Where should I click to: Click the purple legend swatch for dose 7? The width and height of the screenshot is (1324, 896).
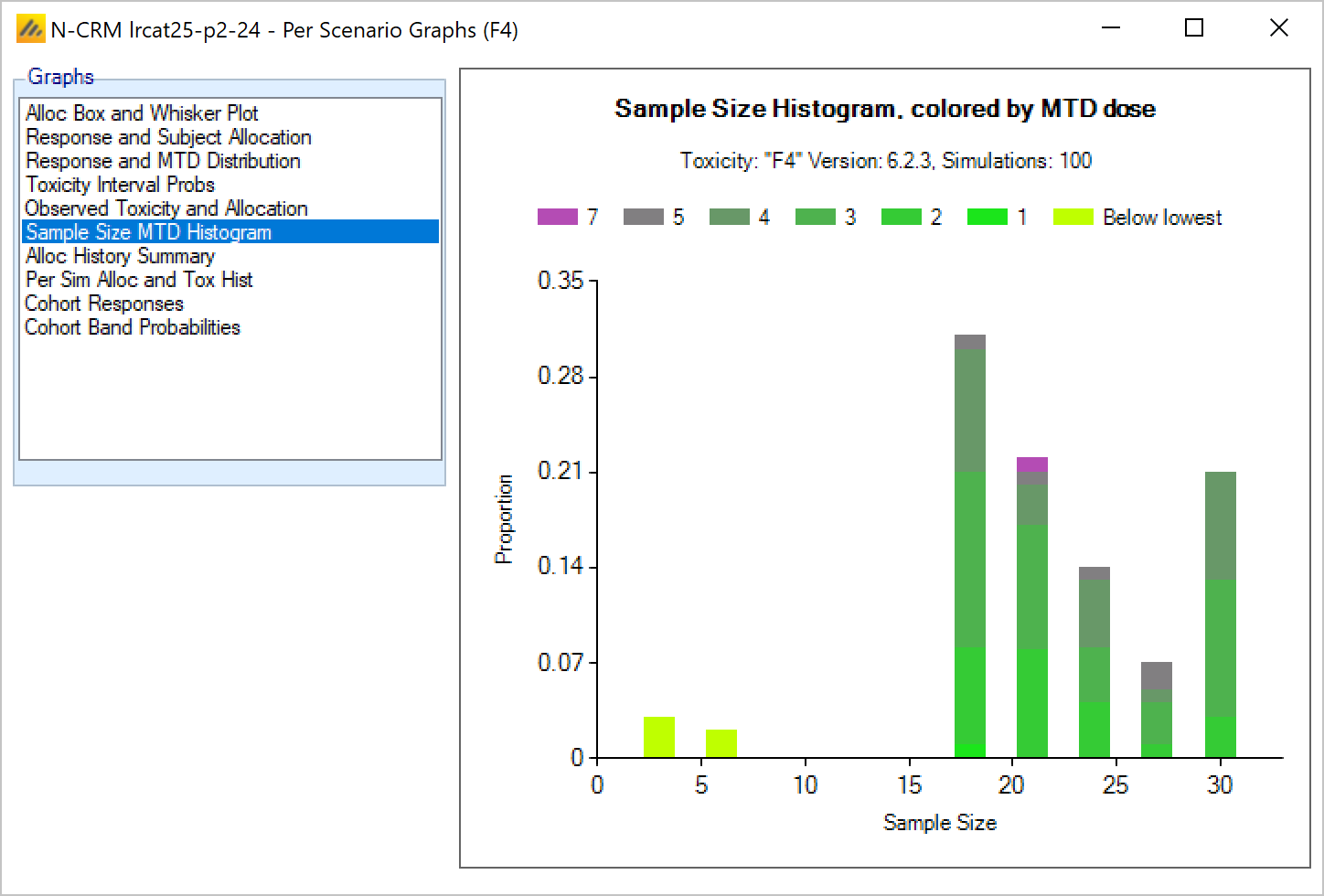[x=557, y=218]
